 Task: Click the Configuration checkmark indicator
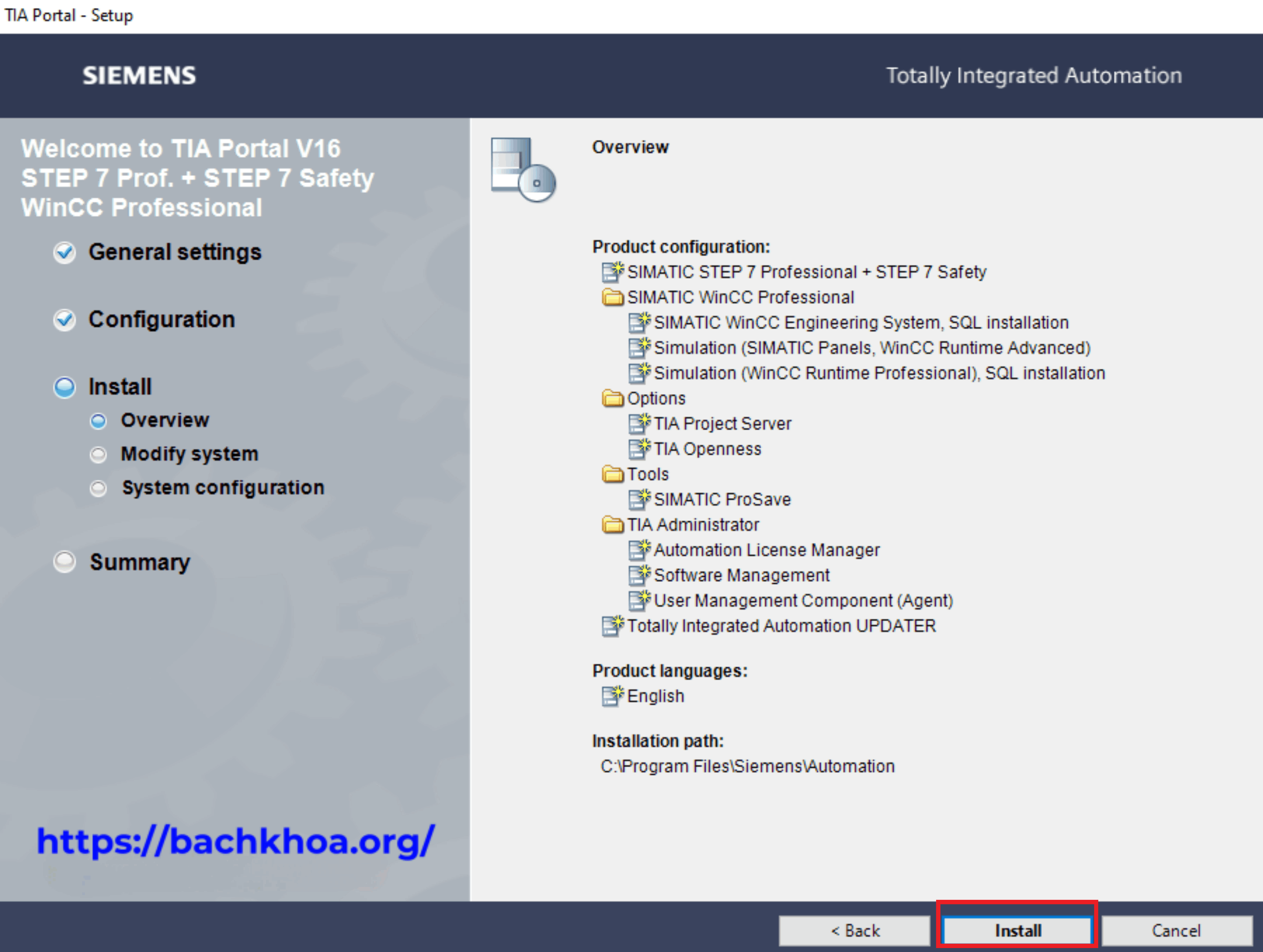pos(65,320)
